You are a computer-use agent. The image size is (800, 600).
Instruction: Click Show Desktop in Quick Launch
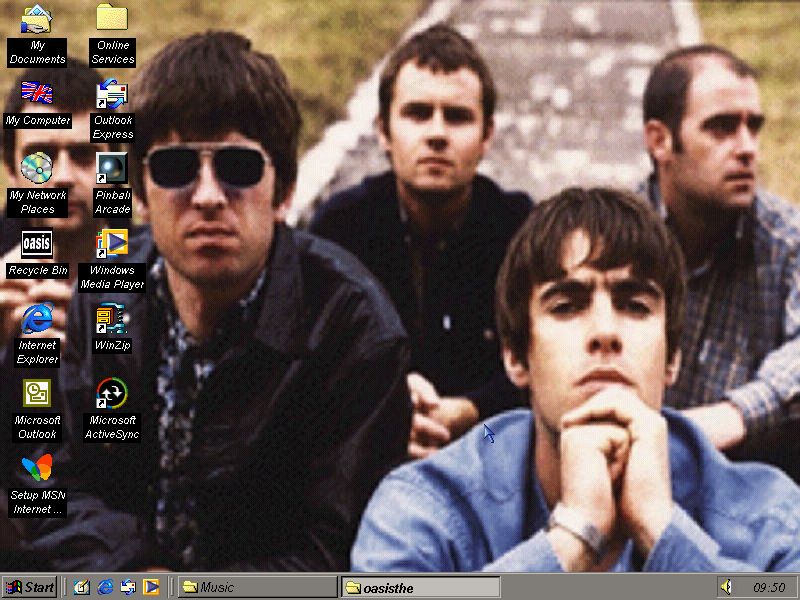[82, 587]
